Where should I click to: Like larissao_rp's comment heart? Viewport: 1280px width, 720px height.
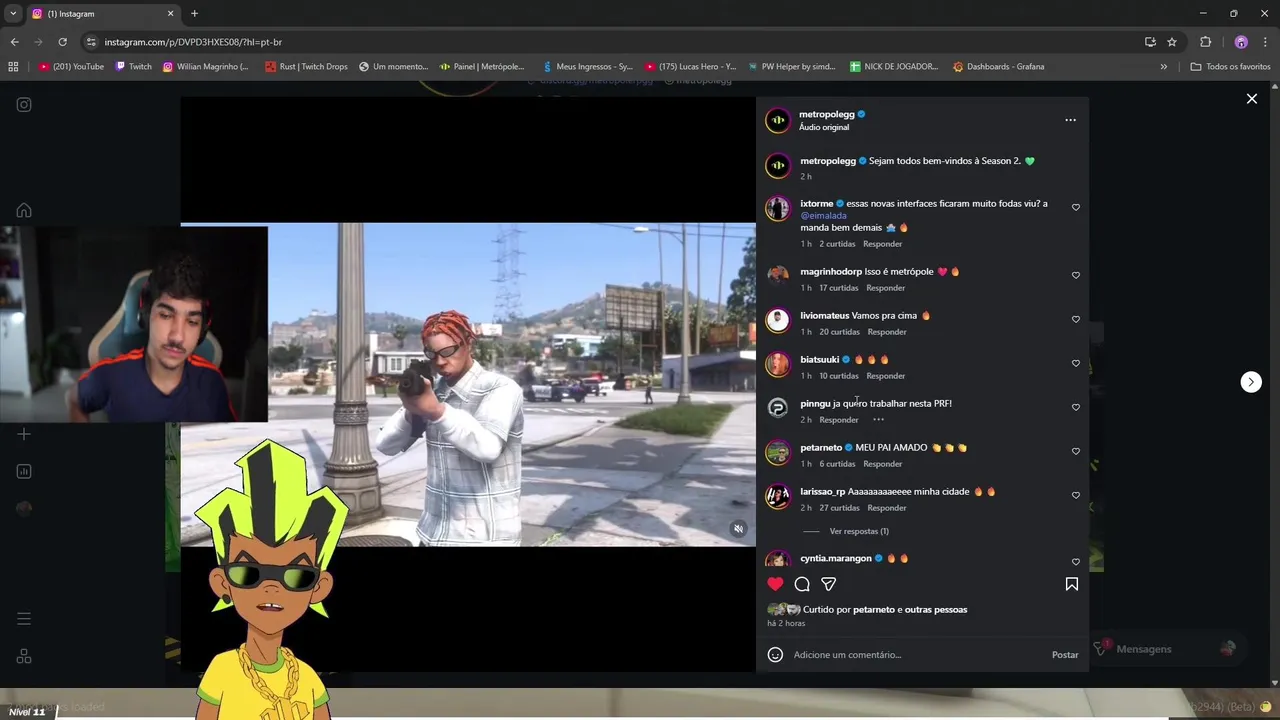tap(1076, 495)
